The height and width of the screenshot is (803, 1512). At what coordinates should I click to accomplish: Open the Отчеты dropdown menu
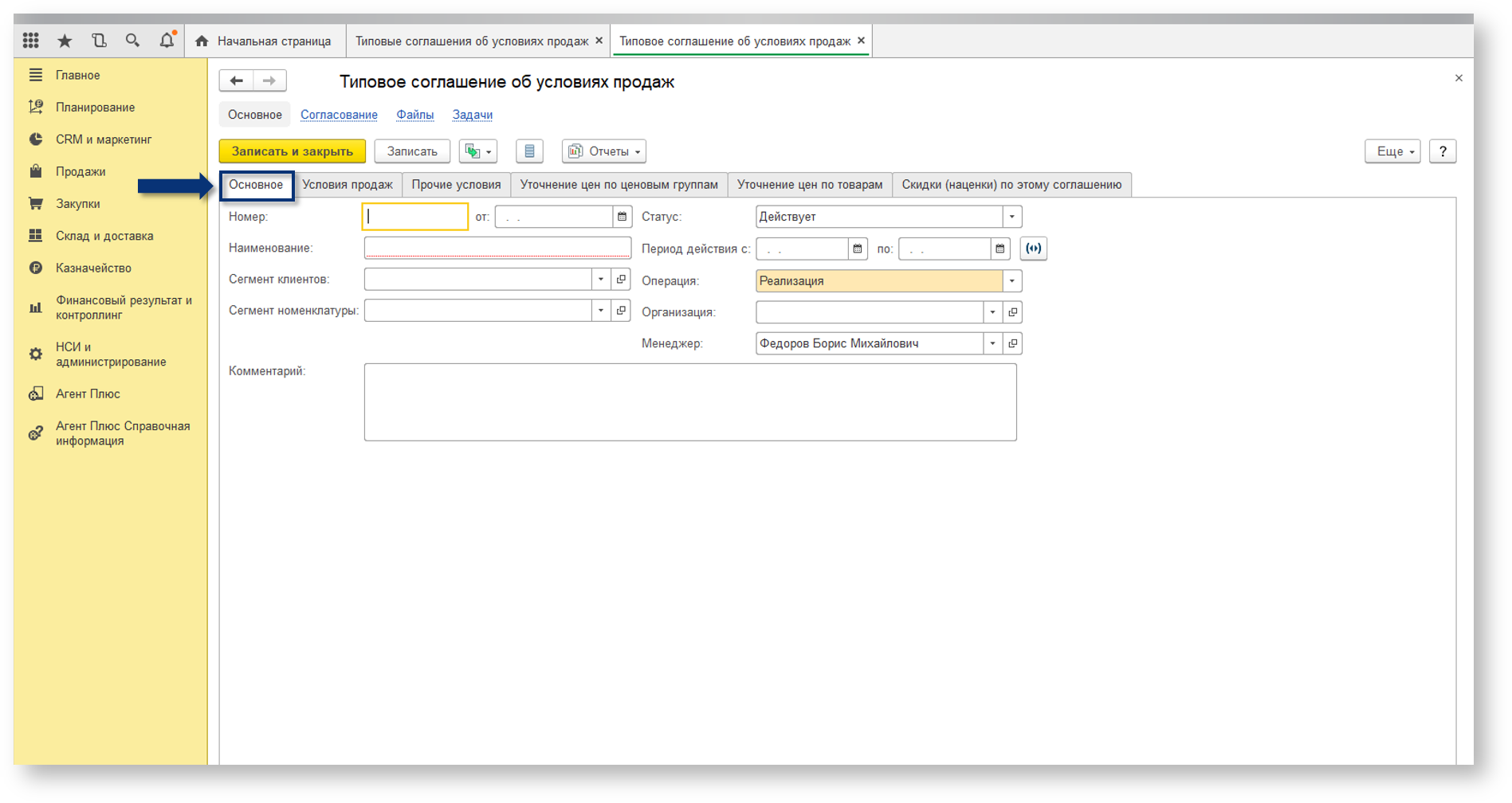tap(604, 151)
